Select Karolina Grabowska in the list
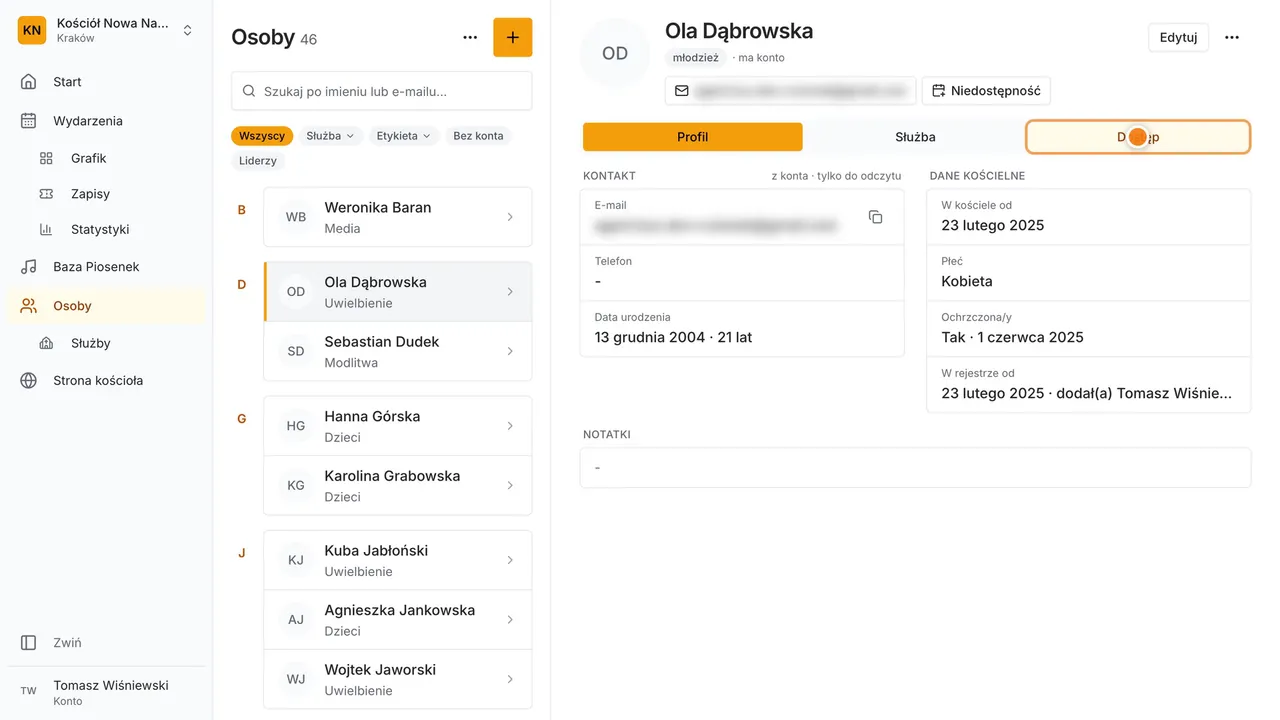The width and height of the screenshot is (1280, 720). pyautogui.click(x=398, y=486)
